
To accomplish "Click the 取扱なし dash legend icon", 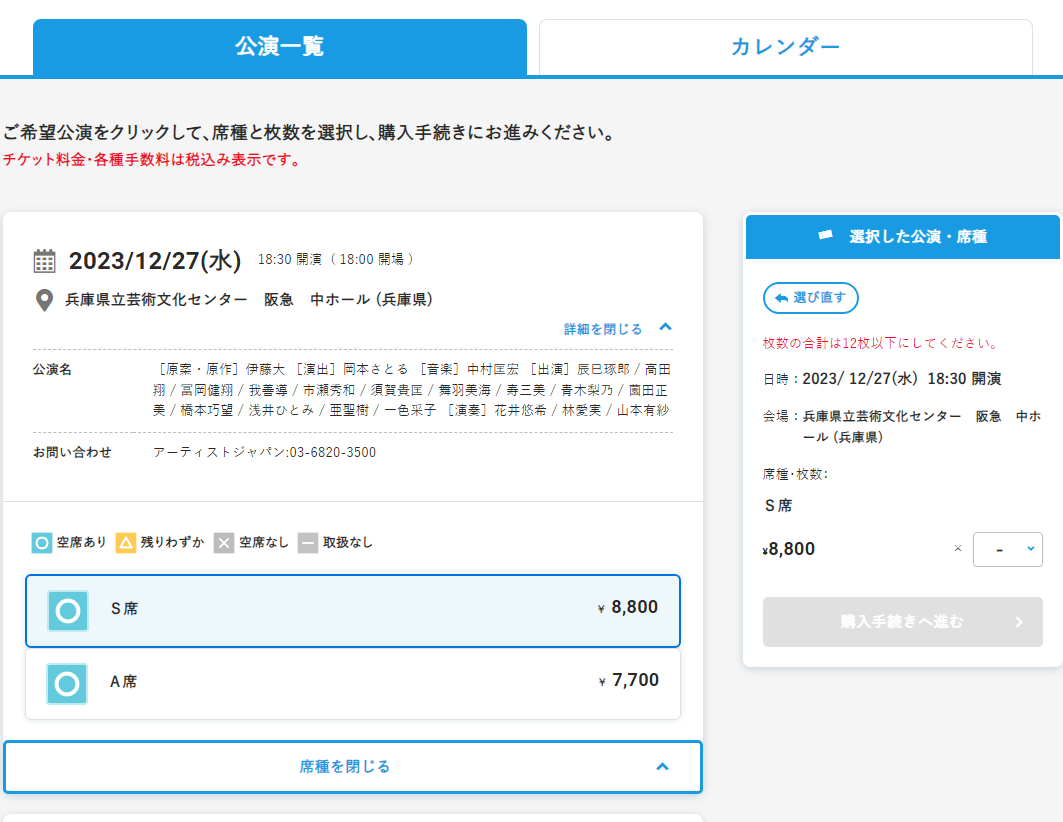I will [x=308, y=543].
